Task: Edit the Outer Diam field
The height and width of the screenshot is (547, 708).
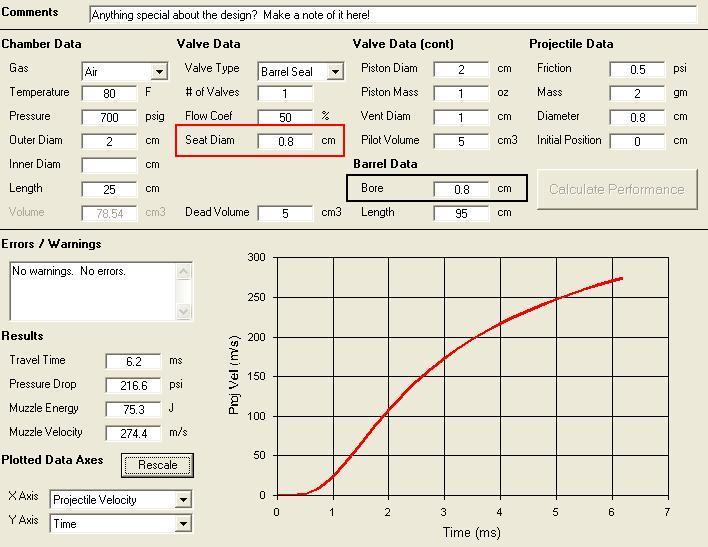Action: pos(109,141)
